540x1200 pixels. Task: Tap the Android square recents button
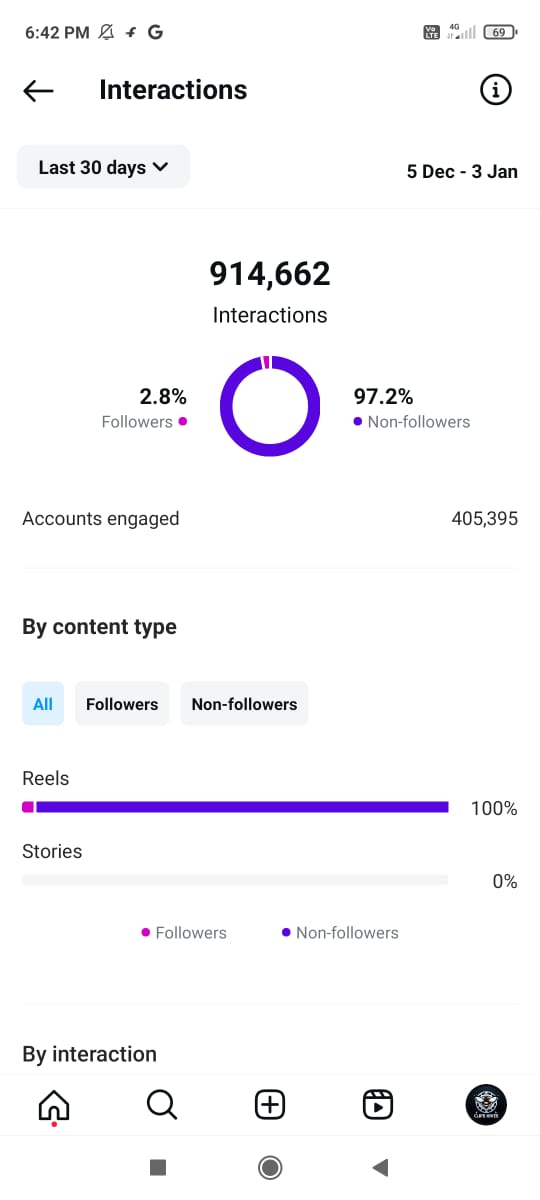(x=157, y=1167)
